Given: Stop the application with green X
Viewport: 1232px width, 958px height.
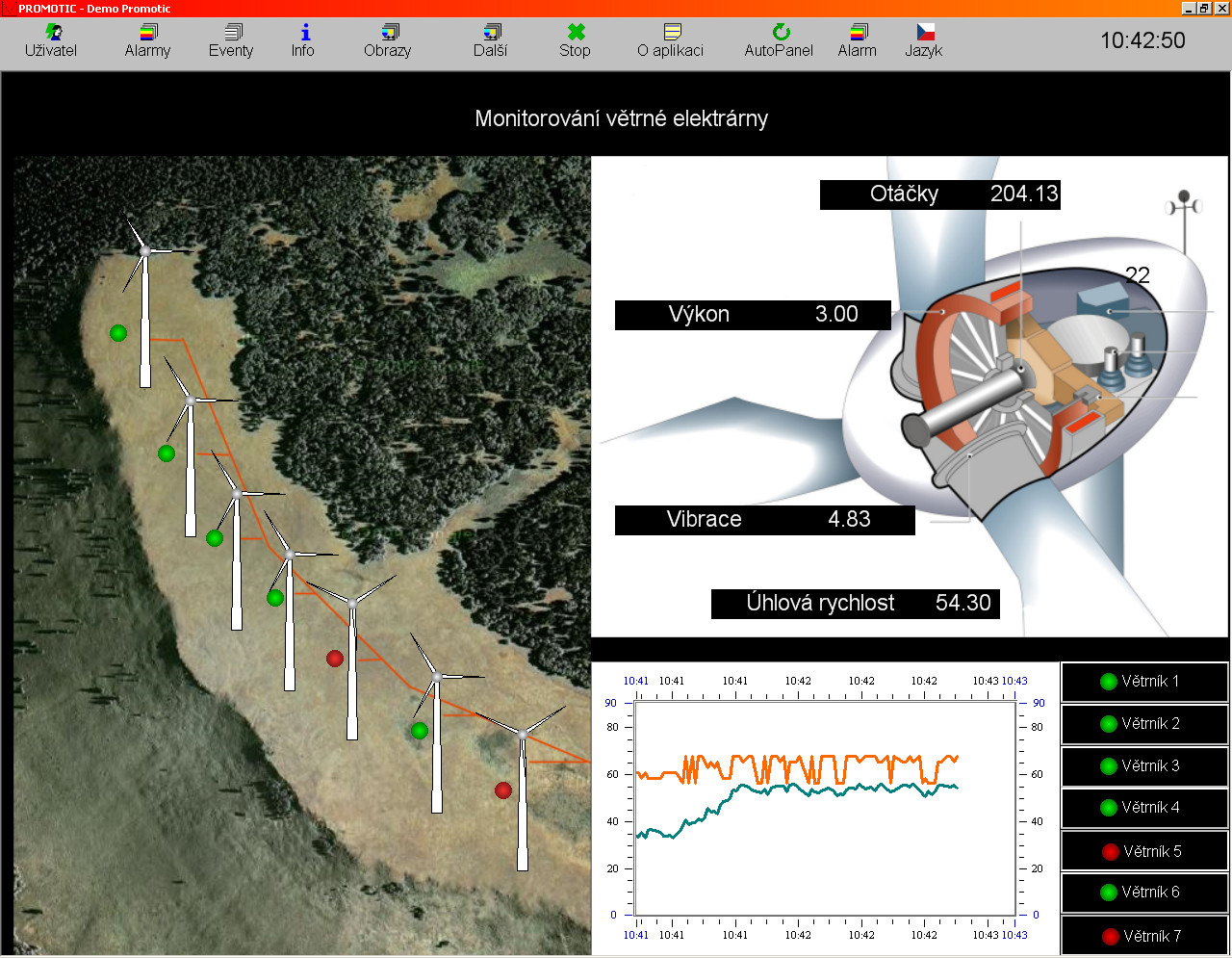Looking at the screenshot, I should (576, 41).
